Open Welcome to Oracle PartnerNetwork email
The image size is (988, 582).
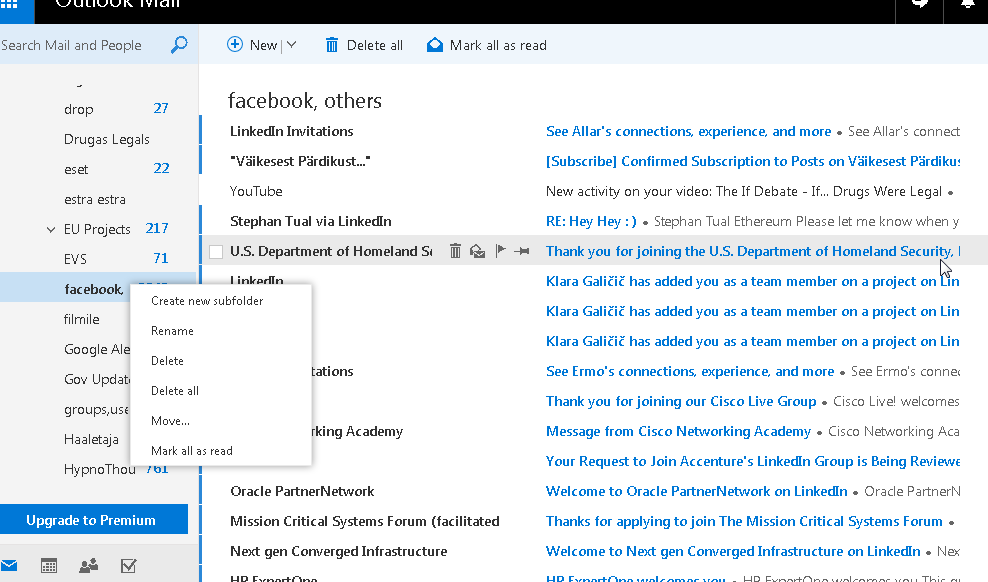(696, 491)
